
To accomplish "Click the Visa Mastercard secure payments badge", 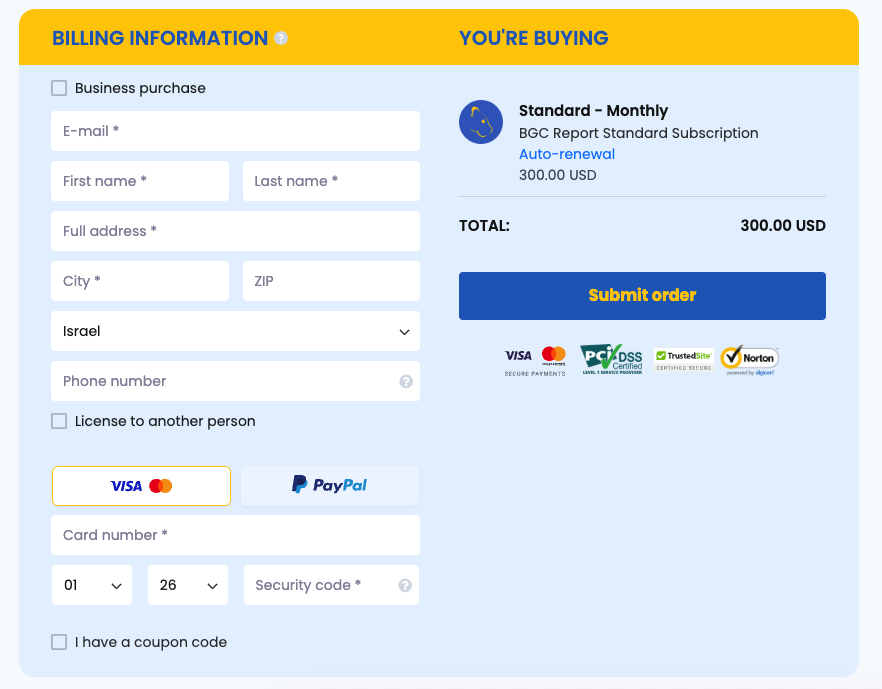I will [x=535, y=359].
